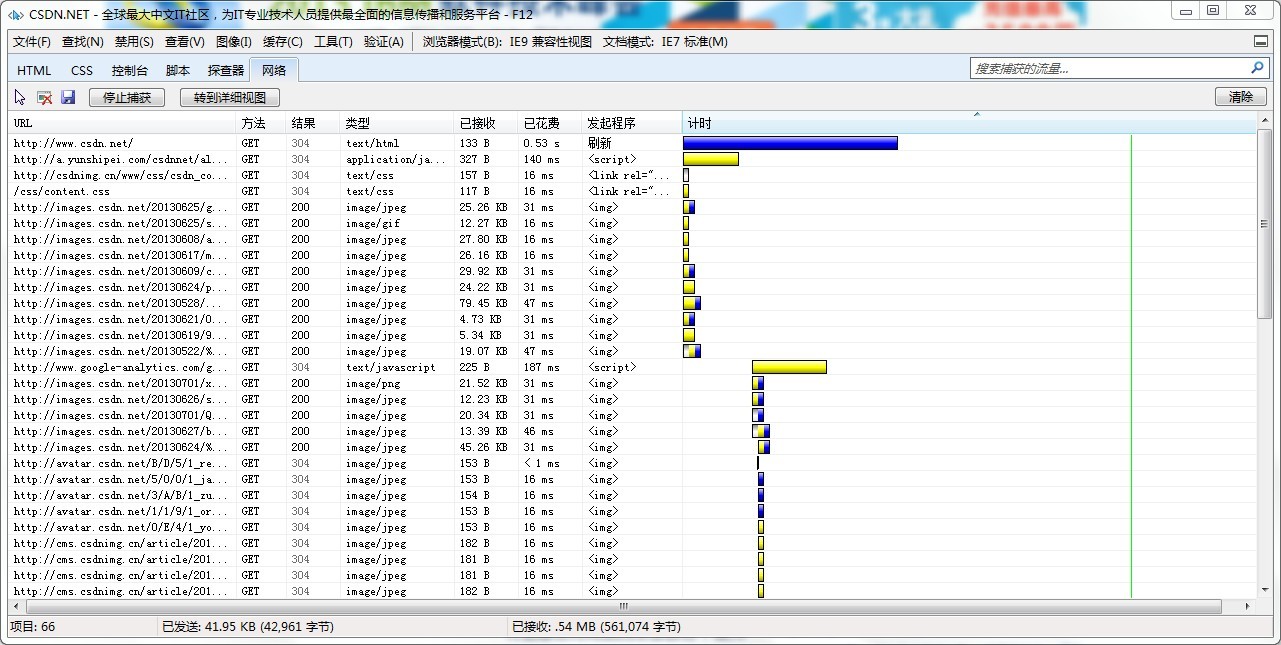
Task: Open the 验证(A) menu
Action: 384,42
